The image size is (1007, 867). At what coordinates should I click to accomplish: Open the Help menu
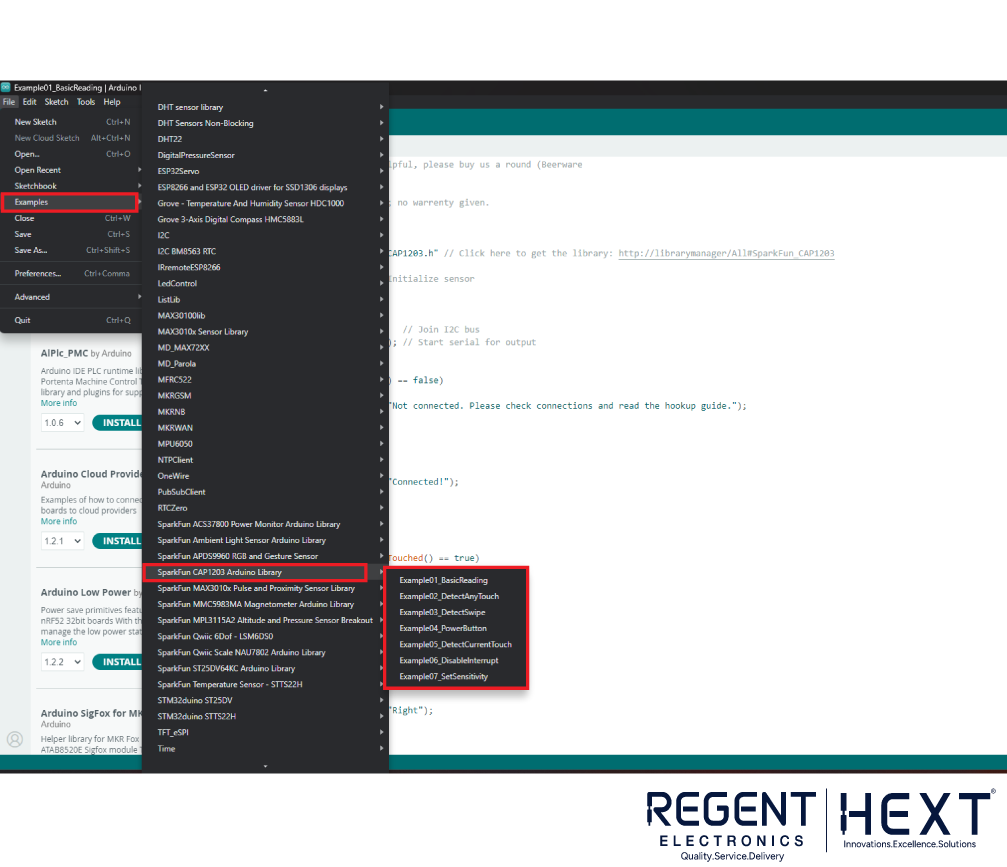(112, 102)
